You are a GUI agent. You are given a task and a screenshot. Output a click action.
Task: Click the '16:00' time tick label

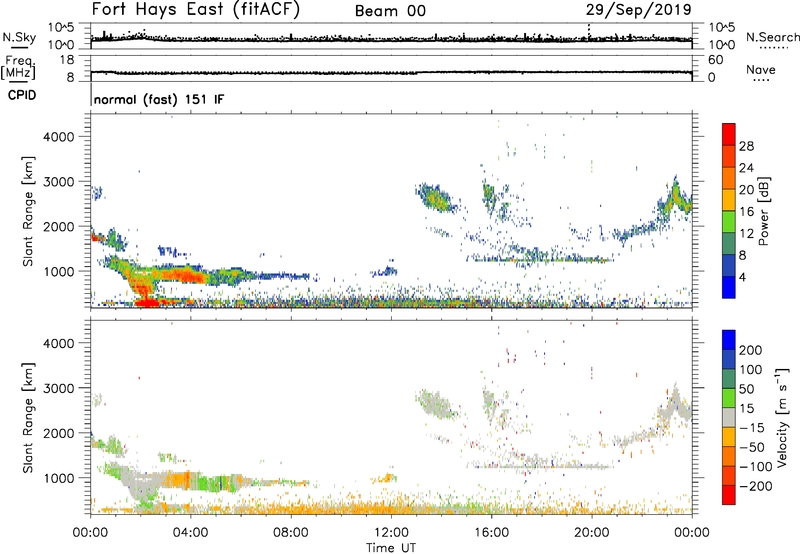(491, 533)
